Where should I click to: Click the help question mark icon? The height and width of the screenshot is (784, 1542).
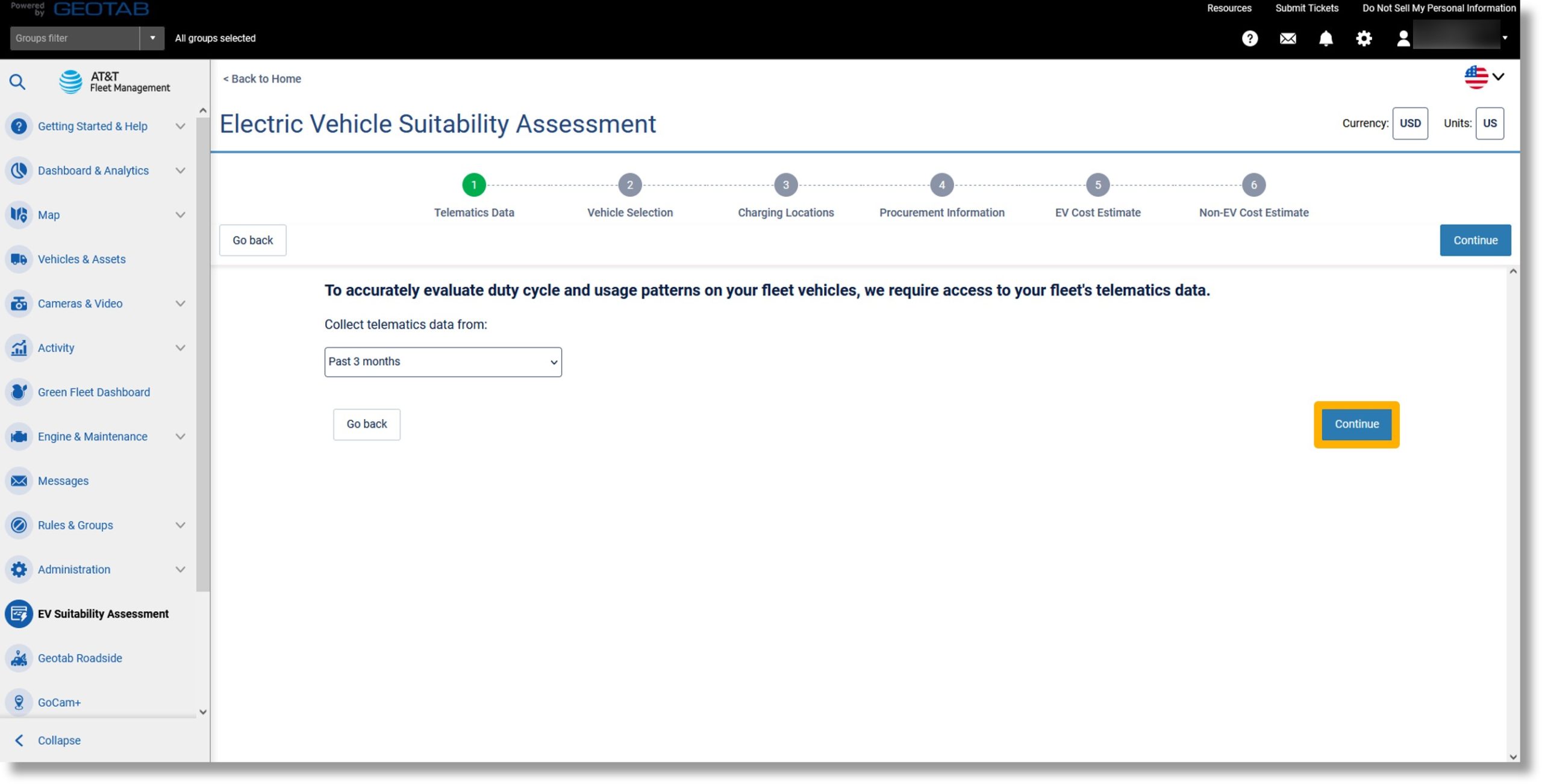[1250, 39]
